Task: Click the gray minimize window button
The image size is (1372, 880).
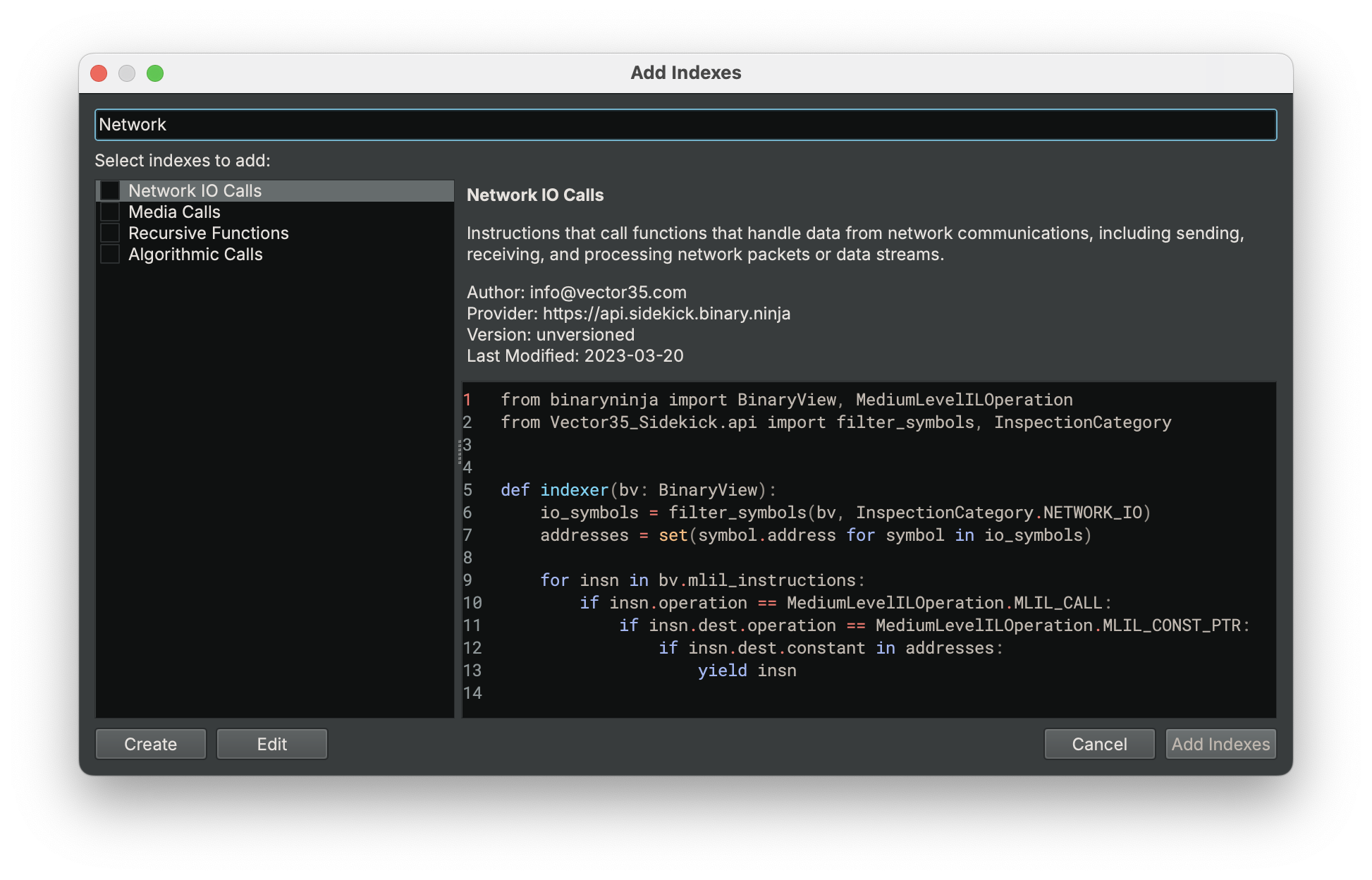Action: pos(127,73)
